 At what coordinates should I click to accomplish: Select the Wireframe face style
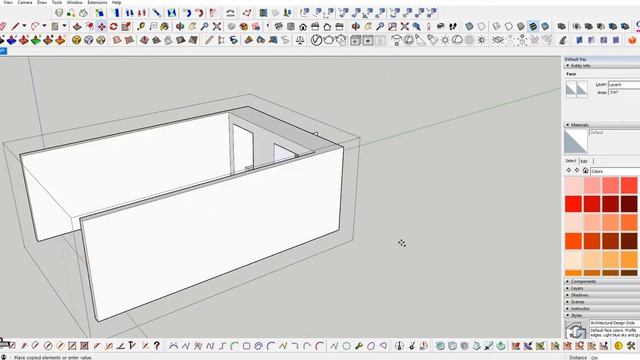click(x=496, y=27)
